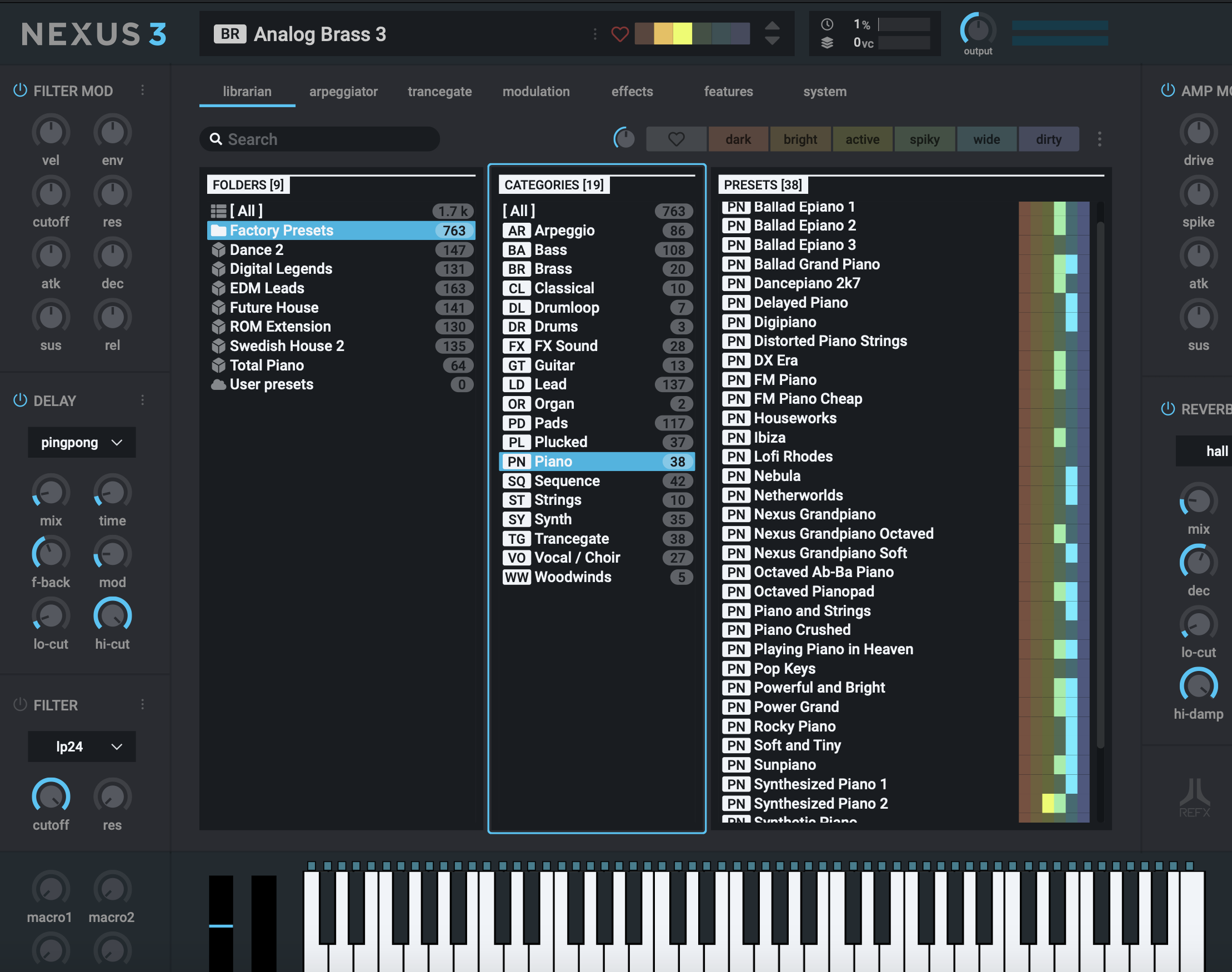Image resolution: width=1232 pixels, height=972 pixels.
Task: Open FILTER section options menu dots
Action: 142,704
